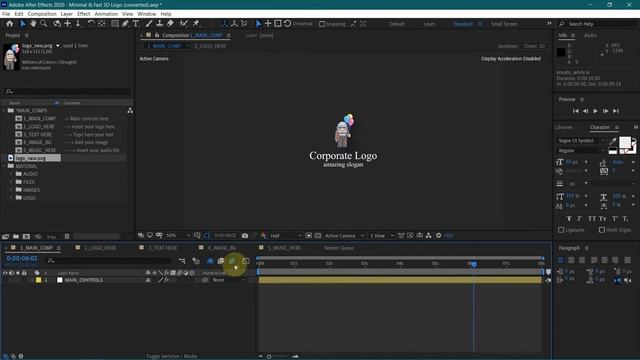Image resolution: width=640 pixels, height=360 pixels.
Task: Open the 50% magnification dropdown
Action: point(178,236)
